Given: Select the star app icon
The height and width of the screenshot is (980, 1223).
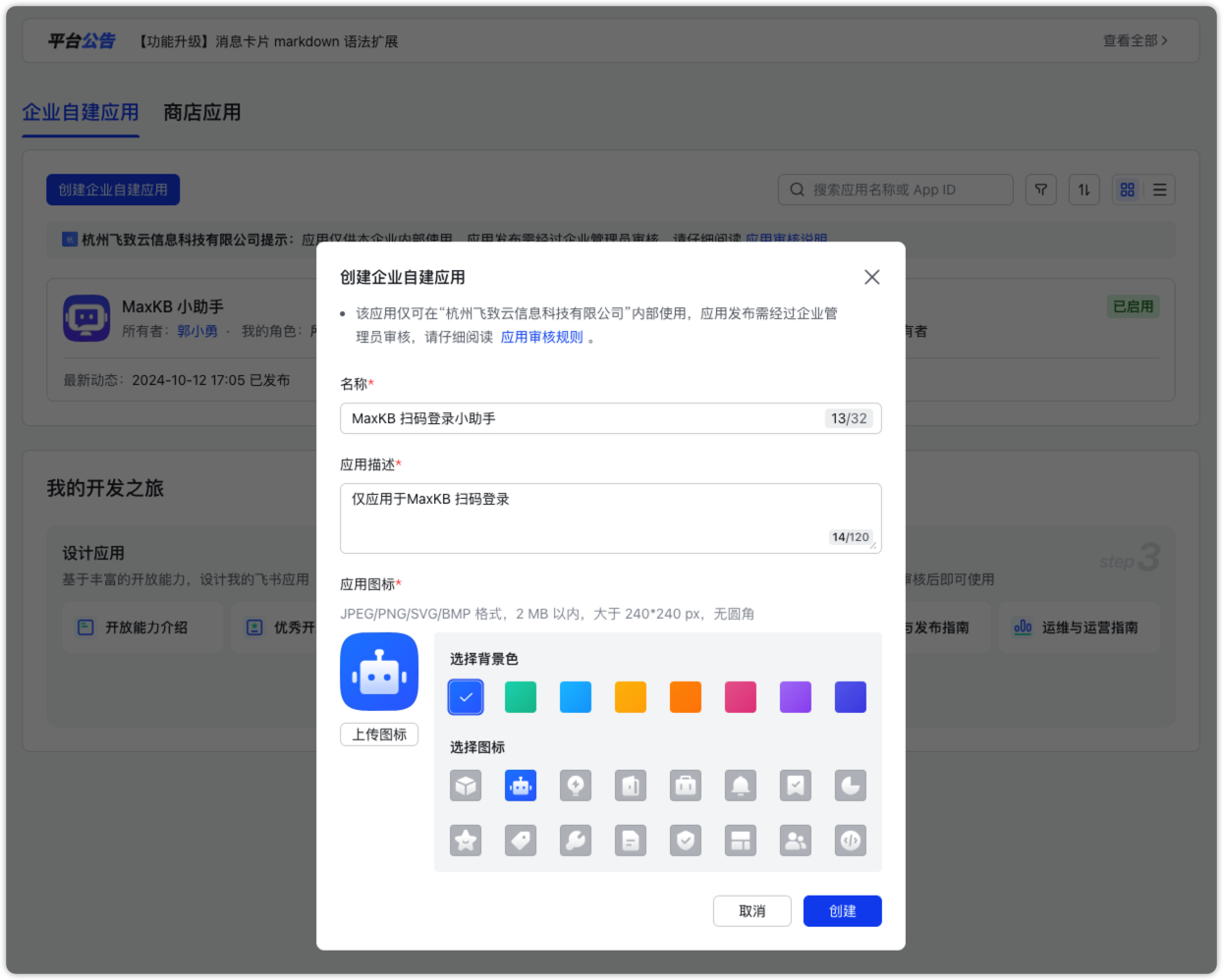Looking at the screenshot, I should pos(466,841).
